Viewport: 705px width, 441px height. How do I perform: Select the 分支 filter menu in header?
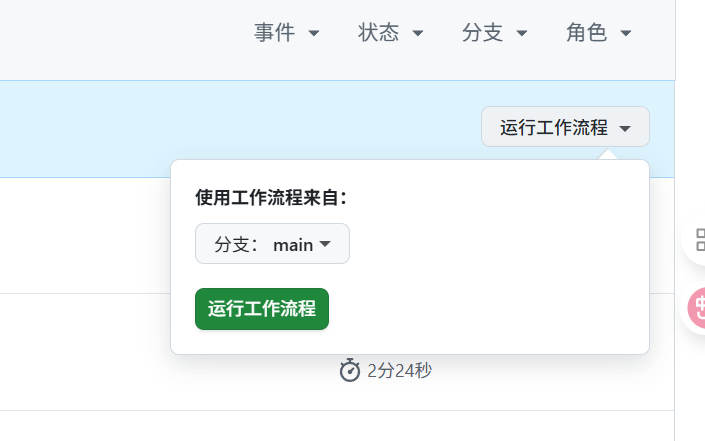pos(494,33)
